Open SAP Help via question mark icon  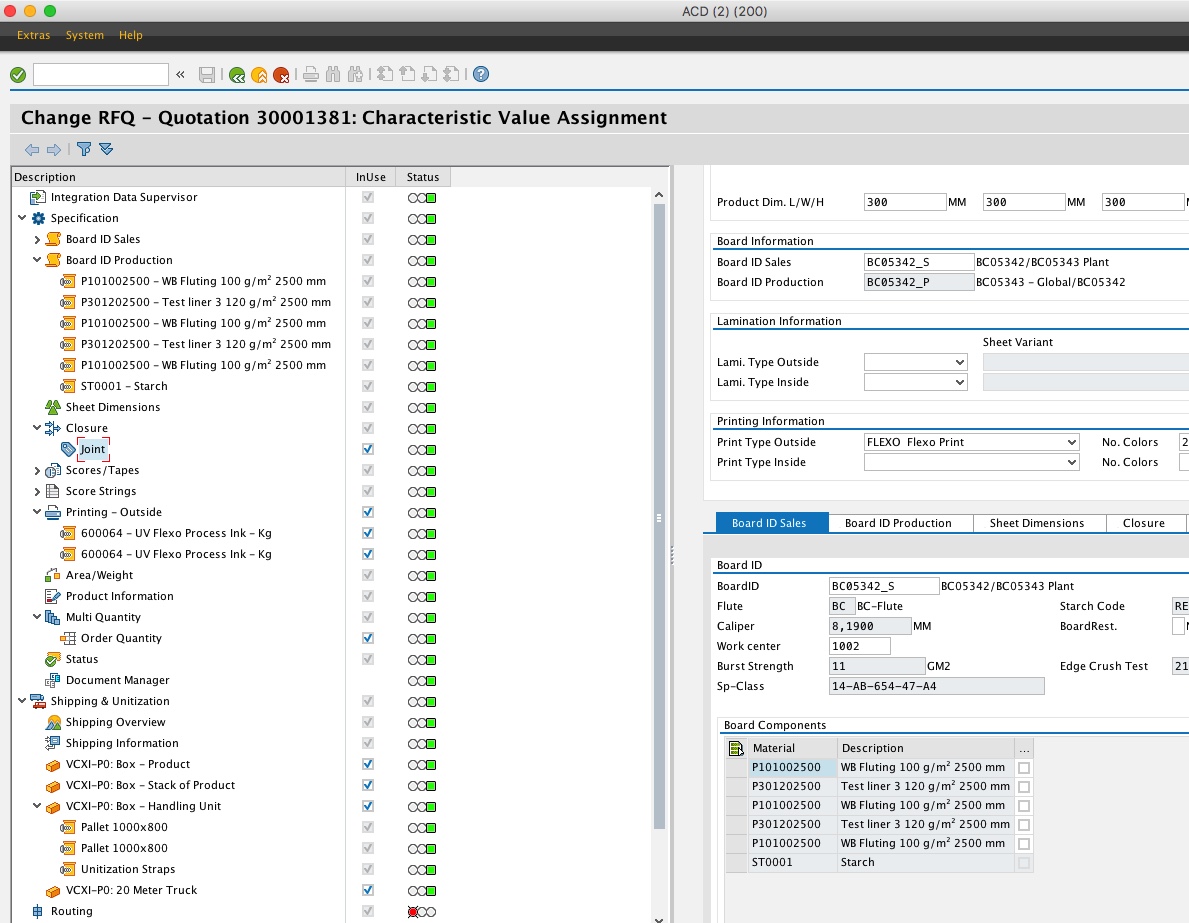(481, 75)
